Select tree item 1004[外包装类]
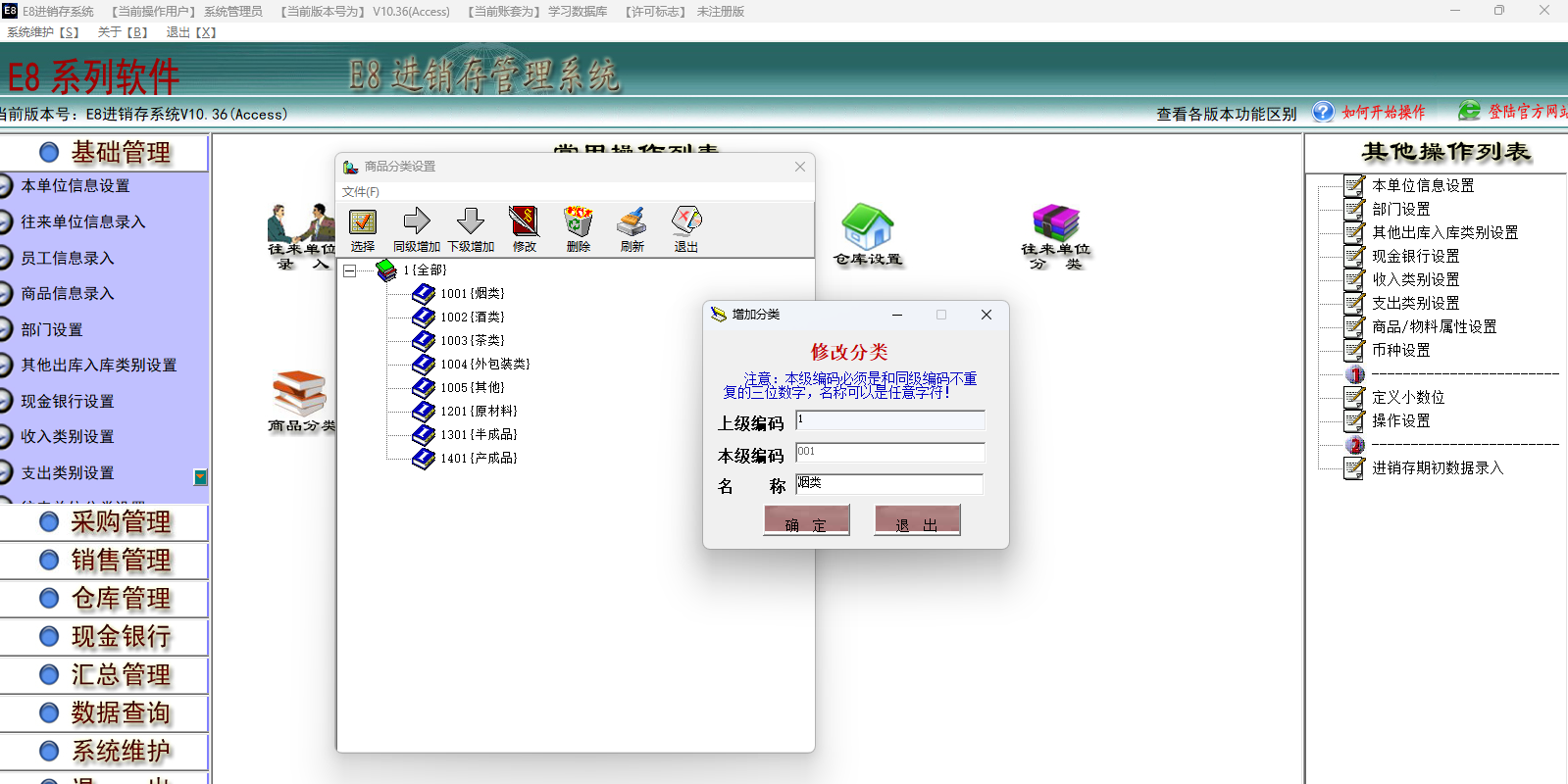This screenshot has width=1568, height=784. pos(483,365)
